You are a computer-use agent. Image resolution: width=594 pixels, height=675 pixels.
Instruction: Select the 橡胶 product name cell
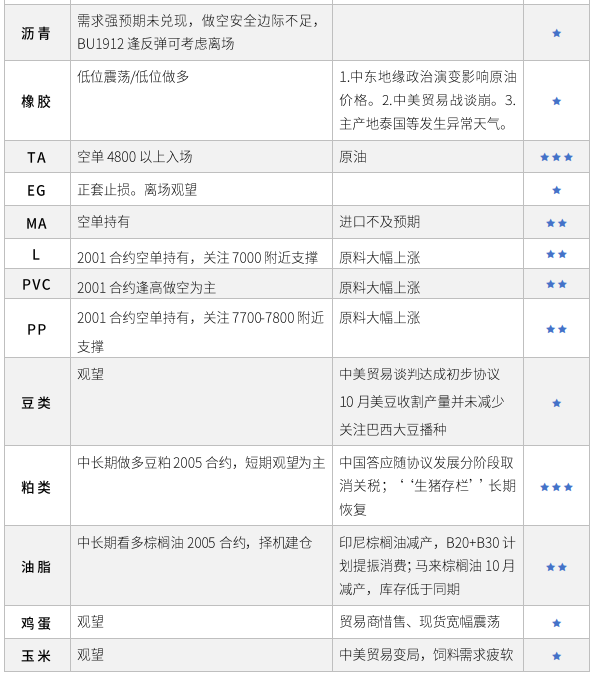(x=37, y=101)
